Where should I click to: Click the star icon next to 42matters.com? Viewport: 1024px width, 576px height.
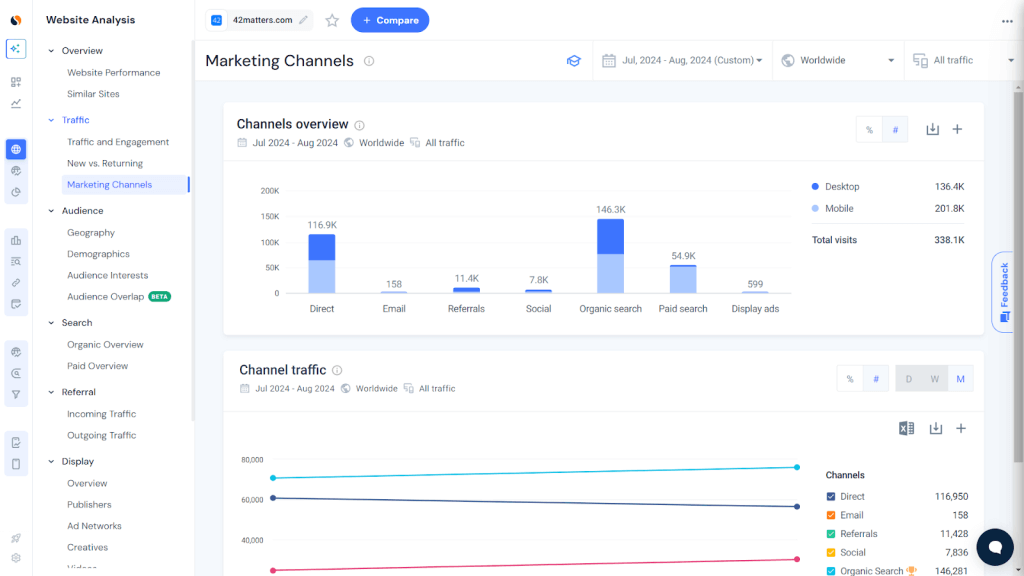coord(332,19)
